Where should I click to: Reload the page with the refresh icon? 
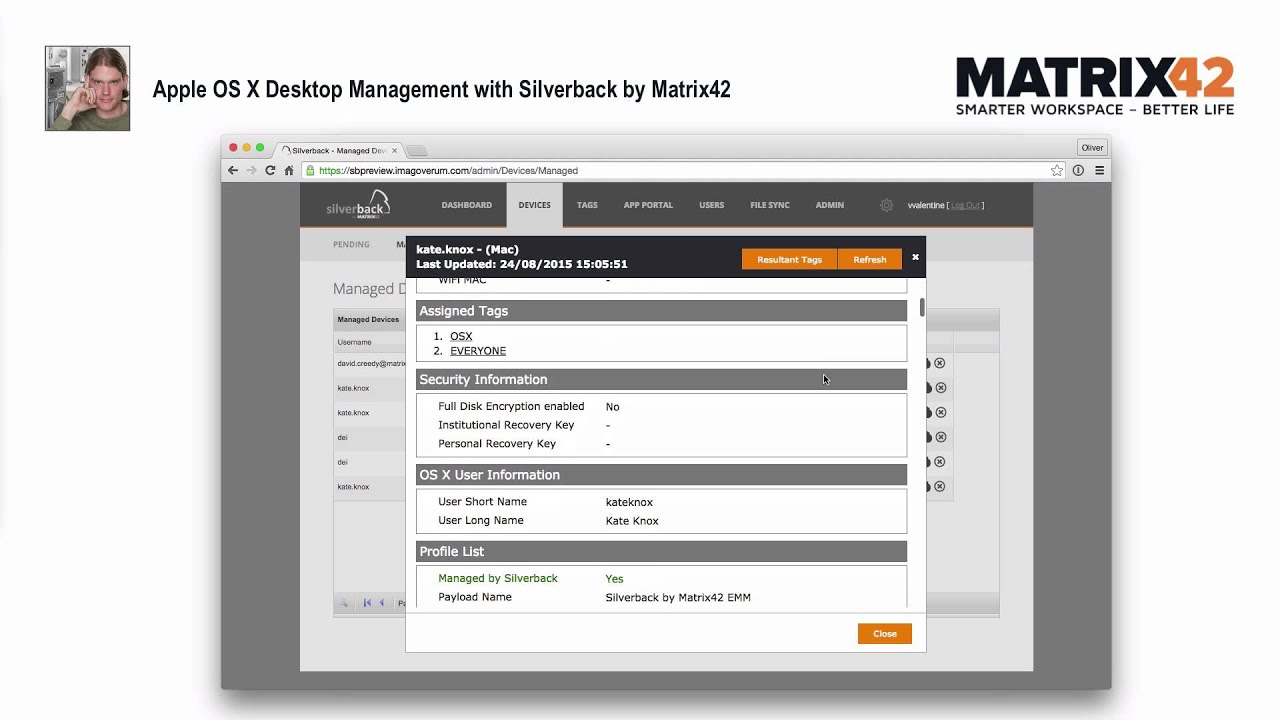click(x=270, y=171)
